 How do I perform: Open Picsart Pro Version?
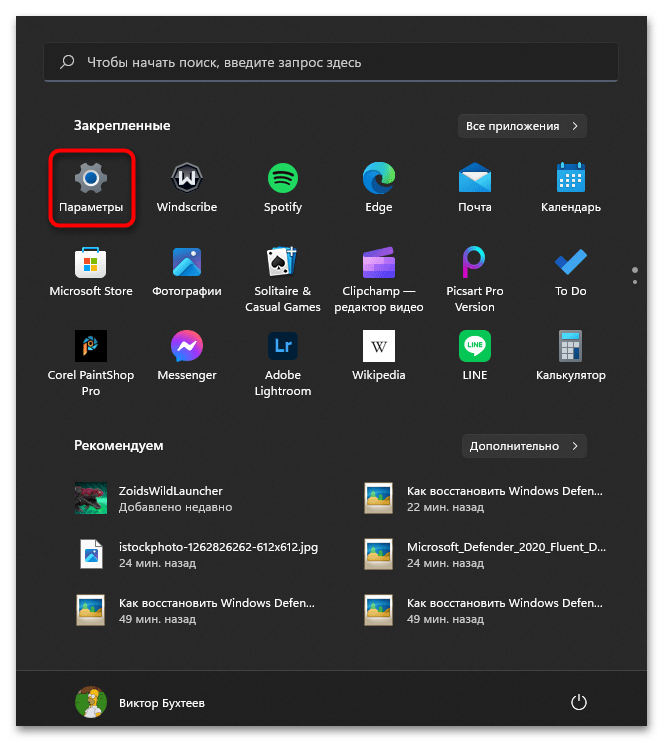[x=475, y=279]
